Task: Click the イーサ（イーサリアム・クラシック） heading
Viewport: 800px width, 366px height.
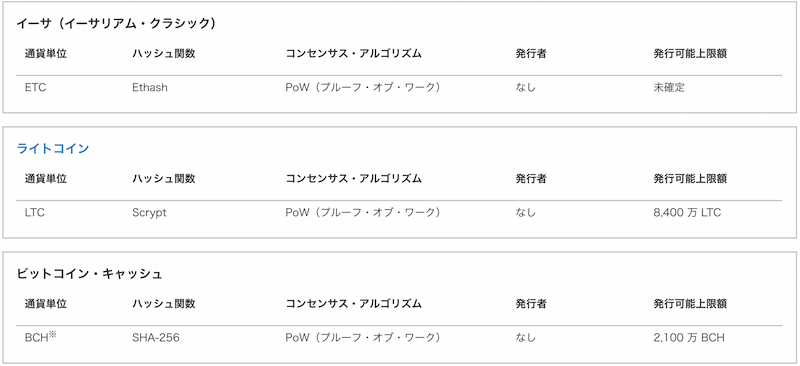Action: pyautogui.click(x=116, y=23)
